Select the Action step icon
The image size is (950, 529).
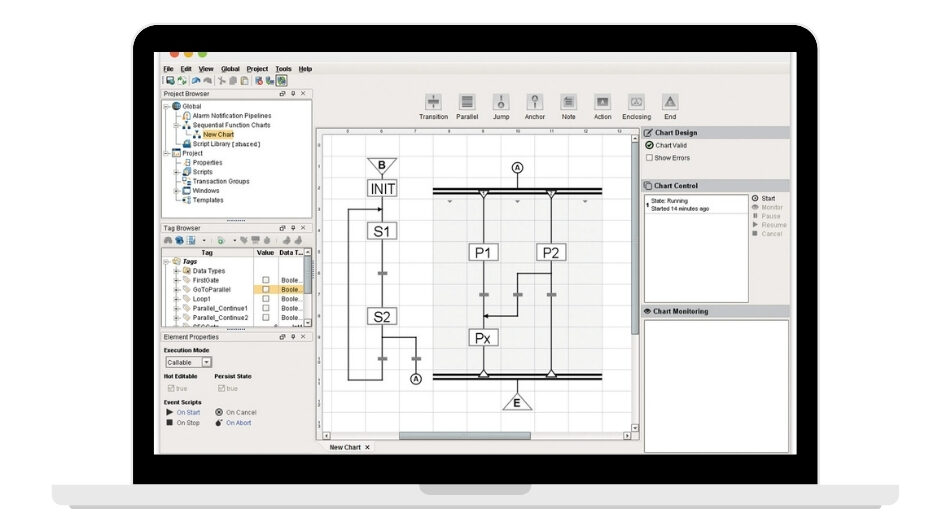tap(602, 103)
